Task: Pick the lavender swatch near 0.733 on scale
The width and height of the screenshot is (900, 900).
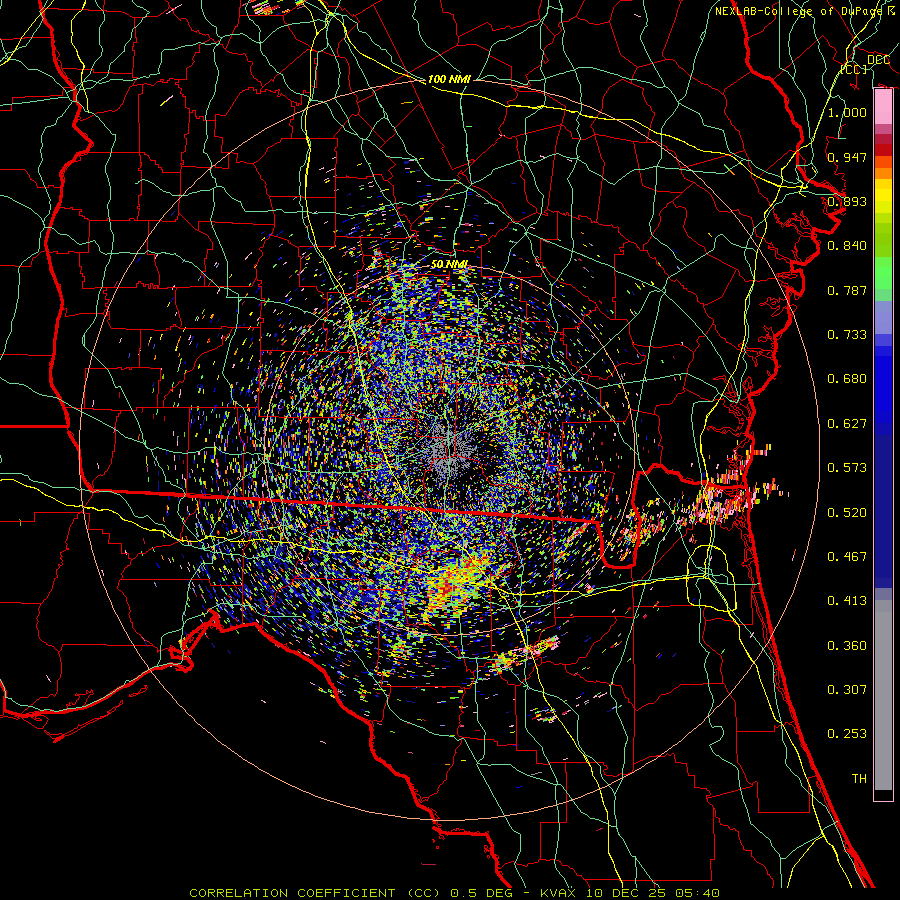Action: click(x=883, y=317)
